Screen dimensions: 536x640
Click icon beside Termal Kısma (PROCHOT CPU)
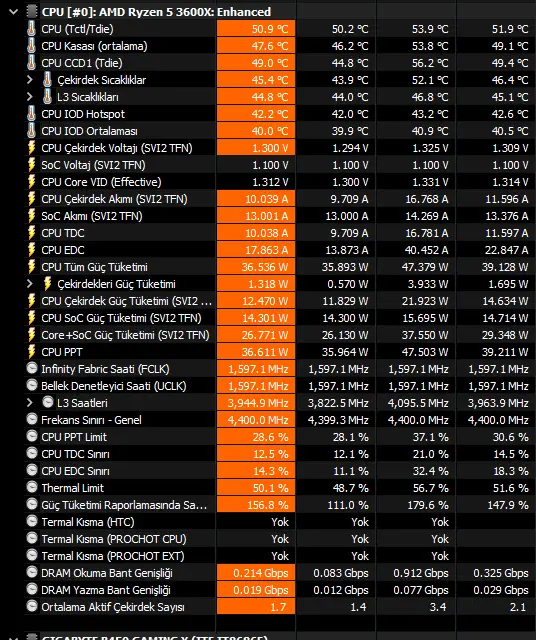[x=32, y=538]
